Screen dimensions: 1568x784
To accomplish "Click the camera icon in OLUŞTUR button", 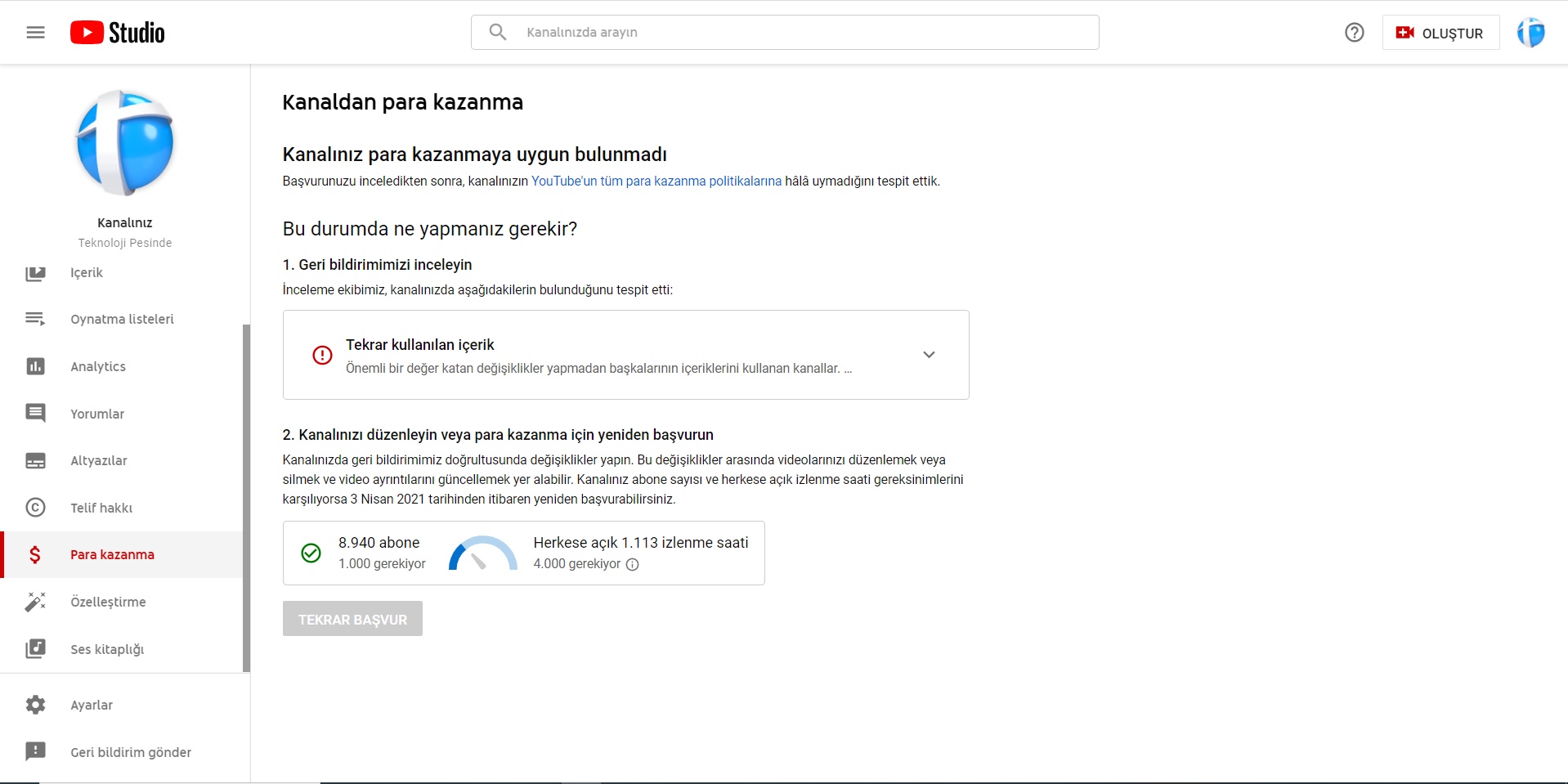I will pyautogui.click(x=1404, y=33).
